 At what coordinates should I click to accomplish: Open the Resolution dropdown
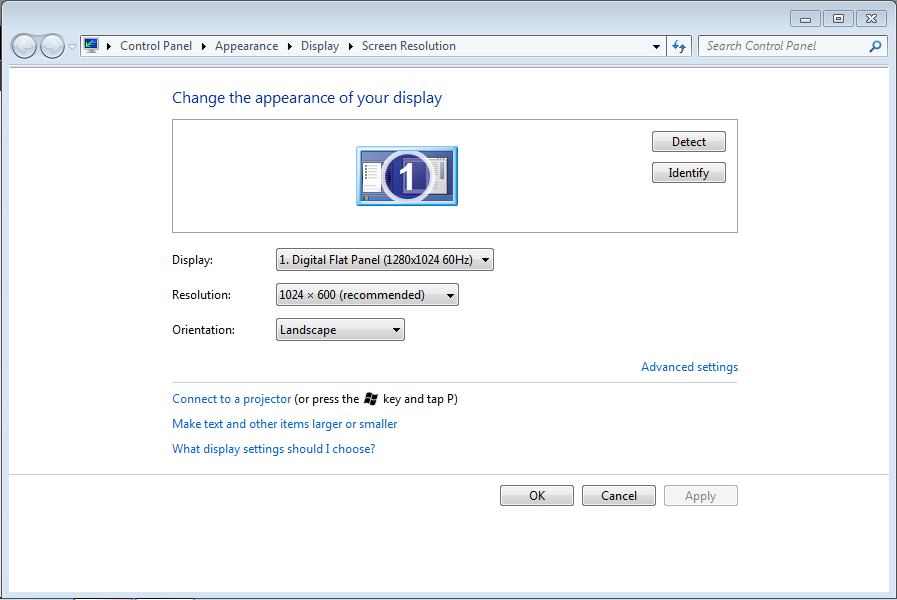click(x=367, y=295)
